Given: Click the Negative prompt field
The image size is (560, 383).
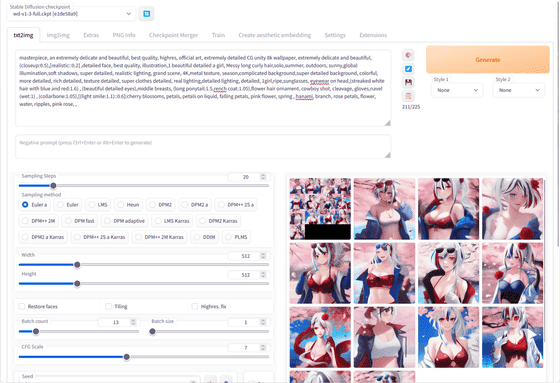Looking at the screenshot, I should (203, 146).
